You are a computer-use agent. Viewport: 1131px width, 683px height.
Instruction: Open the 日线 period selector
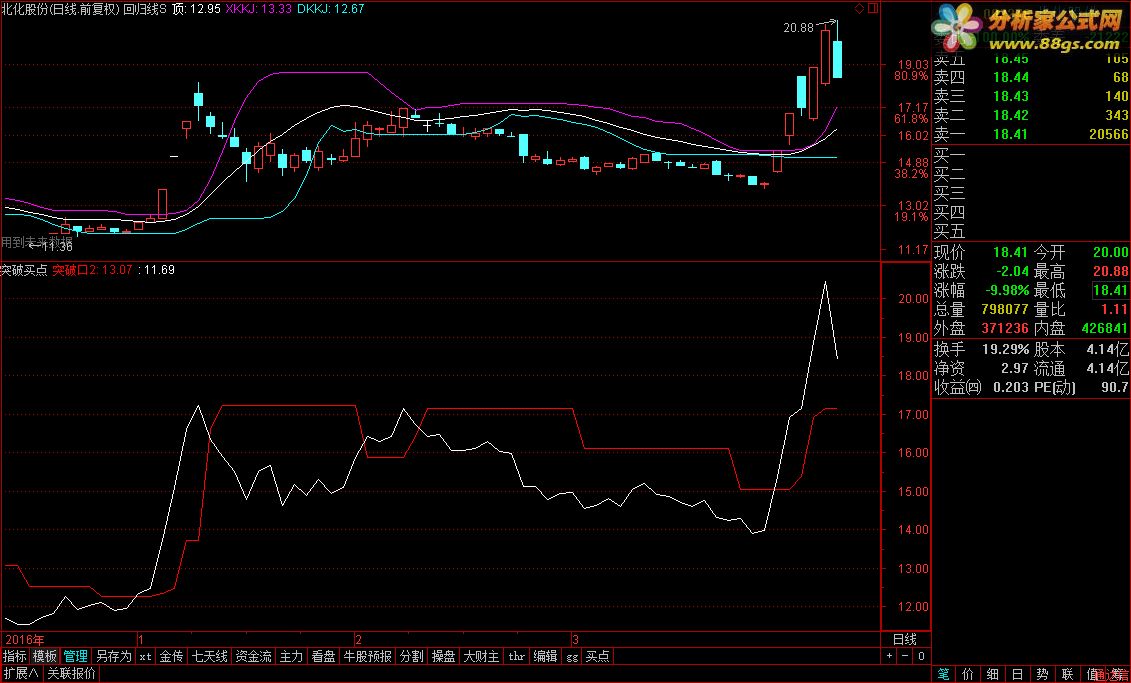pos(905,639)
